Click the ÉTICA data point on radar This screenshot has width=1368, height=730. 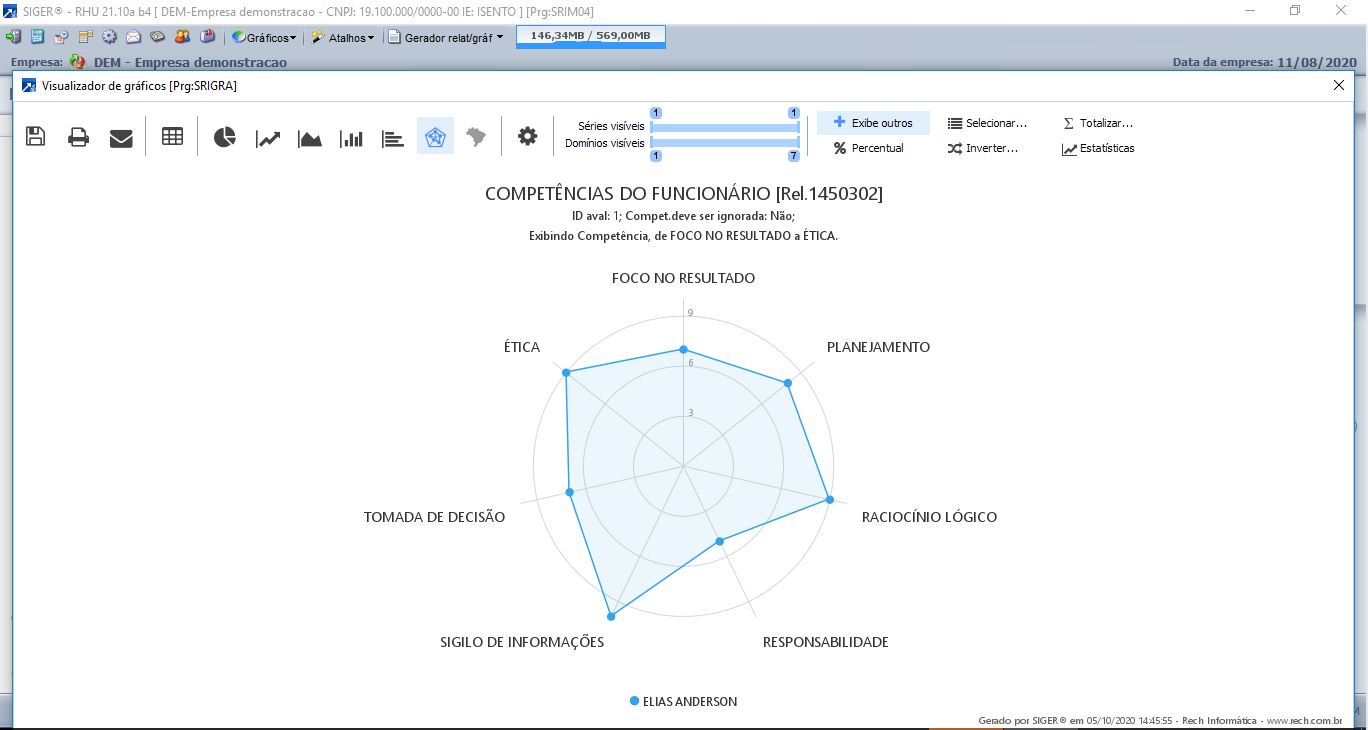(566, 373)
